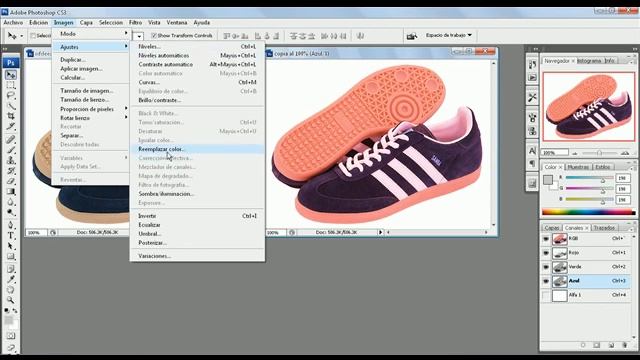Viewport: 640px width, 360px height.
Task: Select the Type tool
Action: [x=11, y=236]
